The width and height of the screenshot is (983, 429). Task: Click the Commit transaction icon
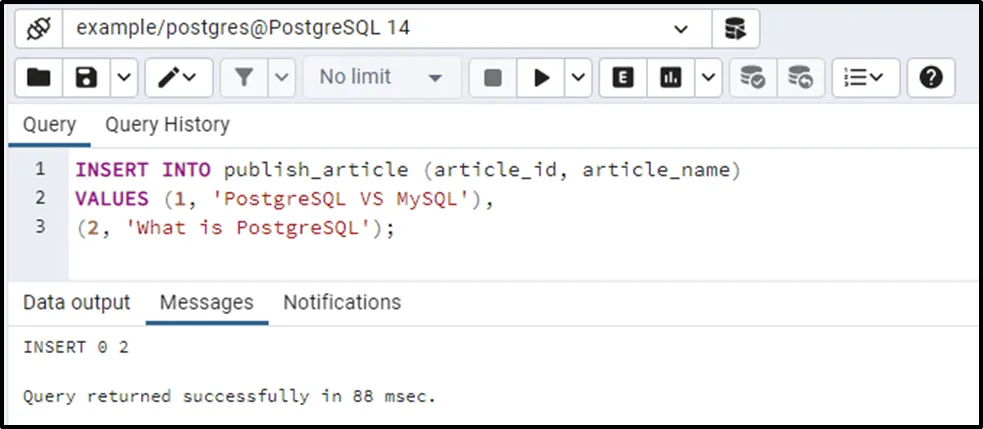click(752, 77)
